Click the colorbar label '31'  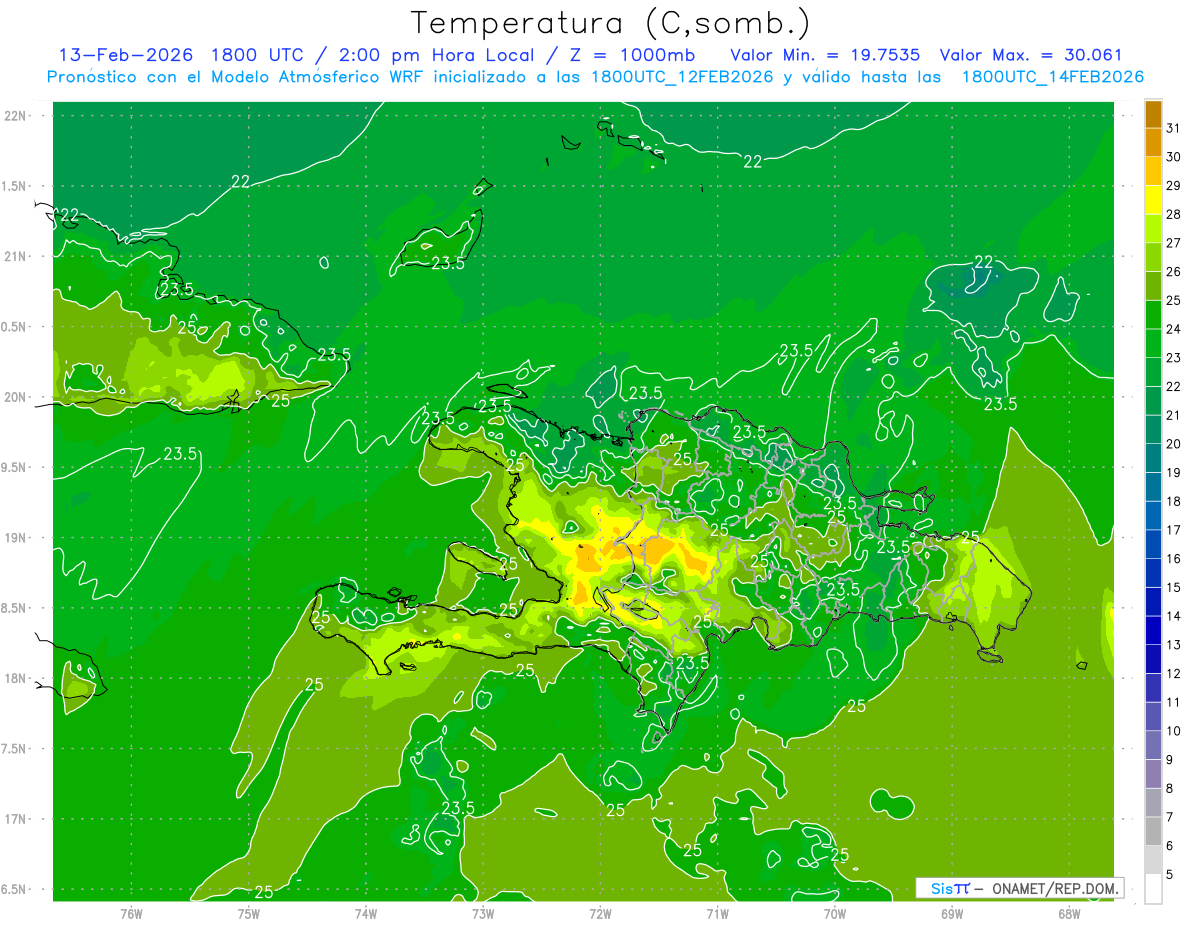[x=1174, y=127]
